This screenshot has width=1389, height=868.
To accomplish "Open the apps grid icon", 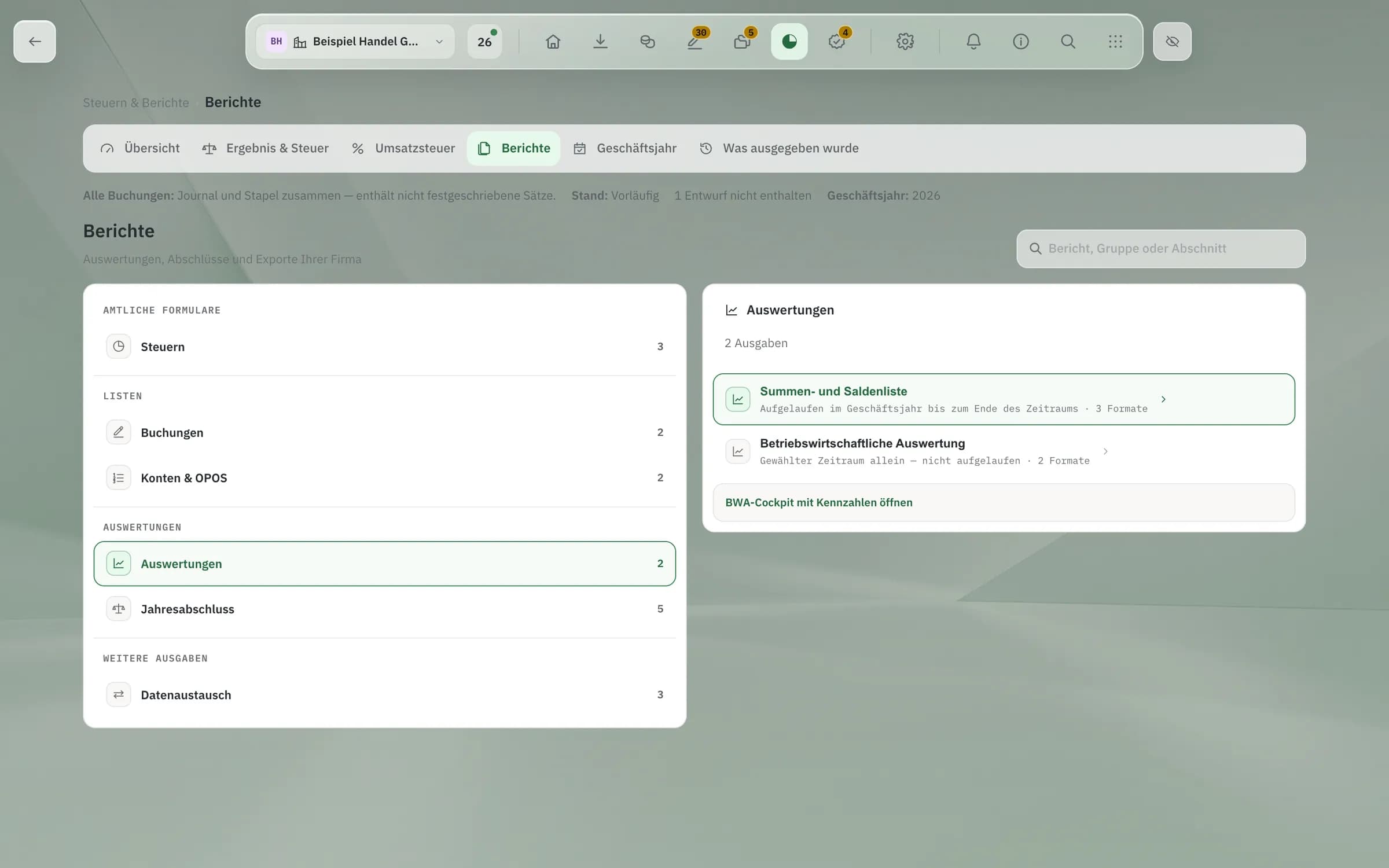I will tap(1115, 42).
